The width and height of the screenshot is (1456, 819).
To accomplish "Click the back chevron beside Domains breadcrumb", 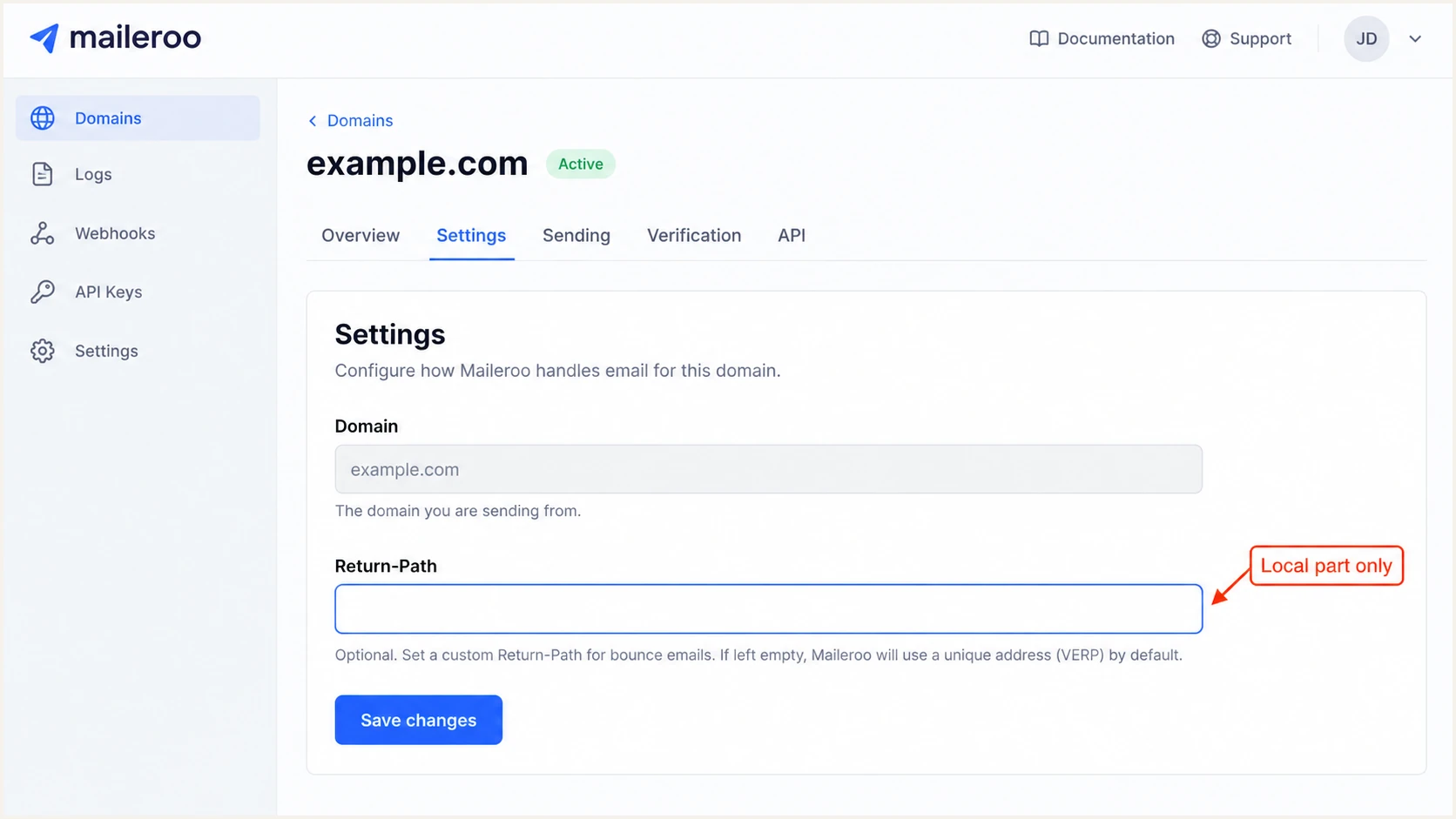I will pyautogui.click(x=313, y=121).
